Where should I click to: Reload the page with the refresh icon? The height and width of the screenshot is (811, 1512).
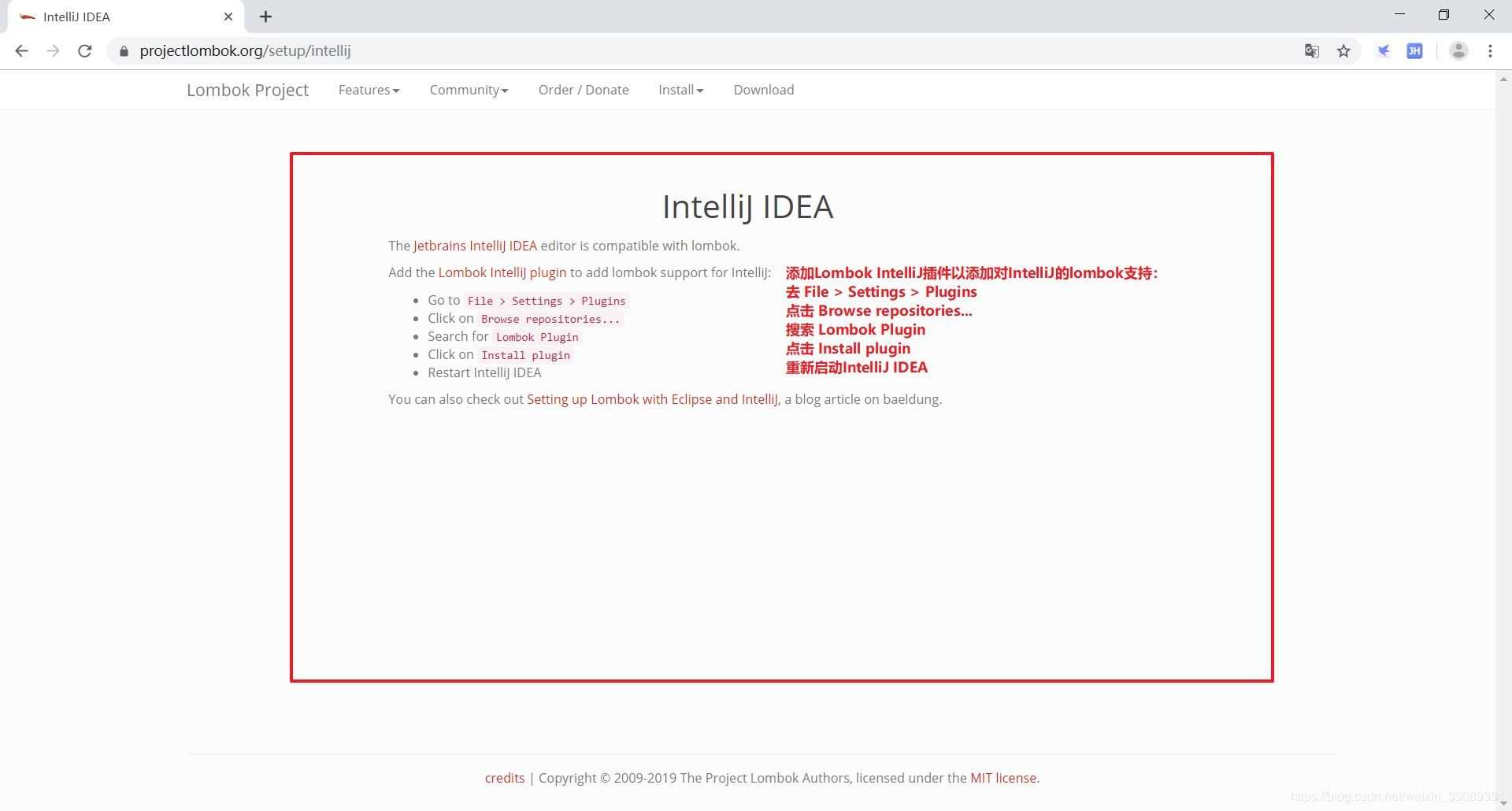click(85, 51)
